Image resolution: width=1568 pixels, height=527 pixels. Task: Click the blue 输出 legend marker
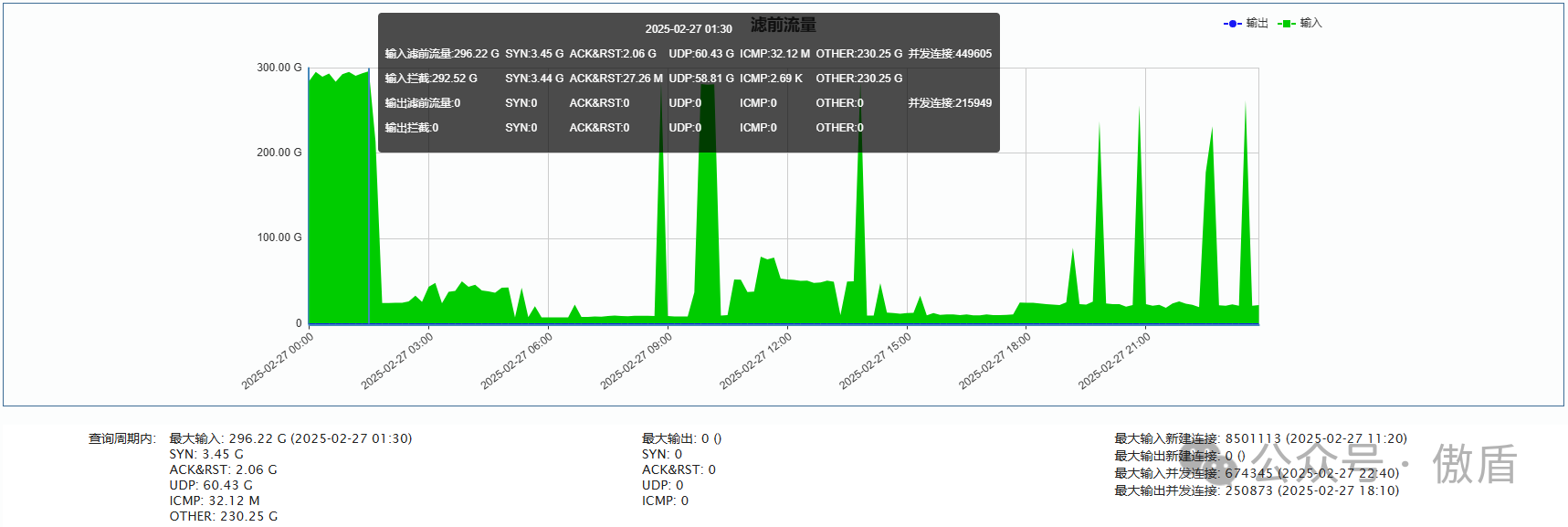click(x=1232, y=24)
